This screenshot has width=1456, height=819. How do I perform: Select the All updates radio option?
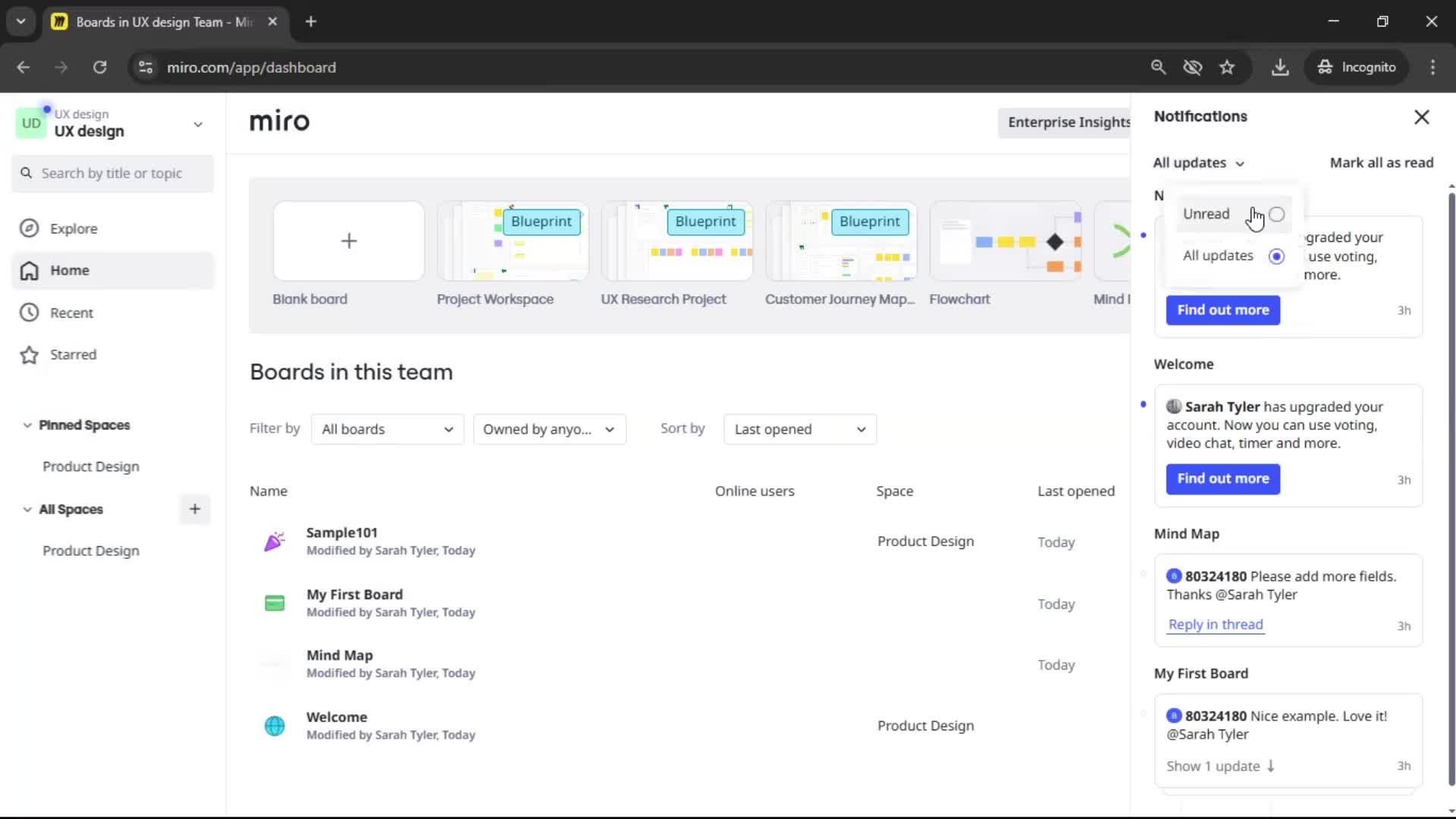click(1276, 256)
